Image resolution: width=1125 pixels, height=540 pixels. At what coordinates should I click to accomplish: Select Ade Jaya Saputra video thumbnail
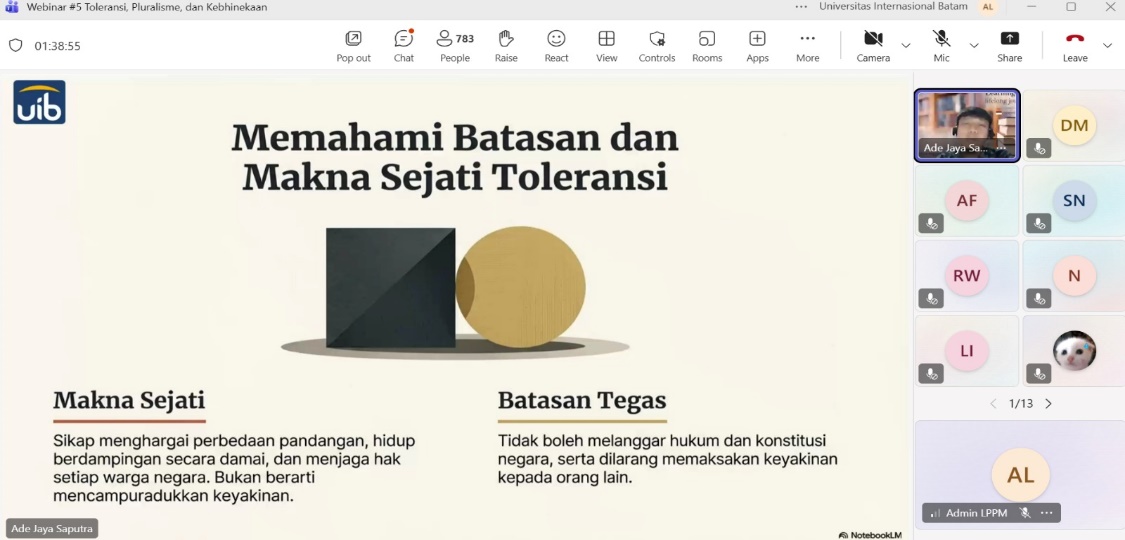pos(967,125)
